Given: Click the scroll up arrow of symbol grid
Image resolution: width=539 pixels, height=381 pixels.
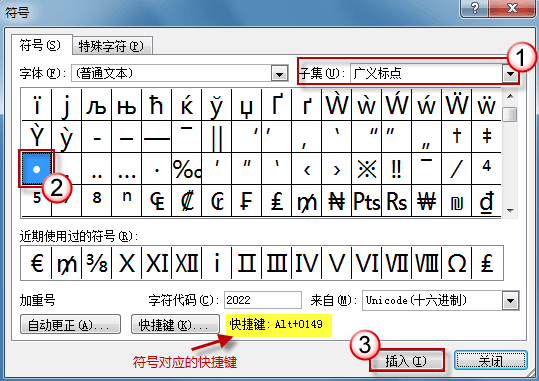Looking at the screenshot, I should click(510, 96).
